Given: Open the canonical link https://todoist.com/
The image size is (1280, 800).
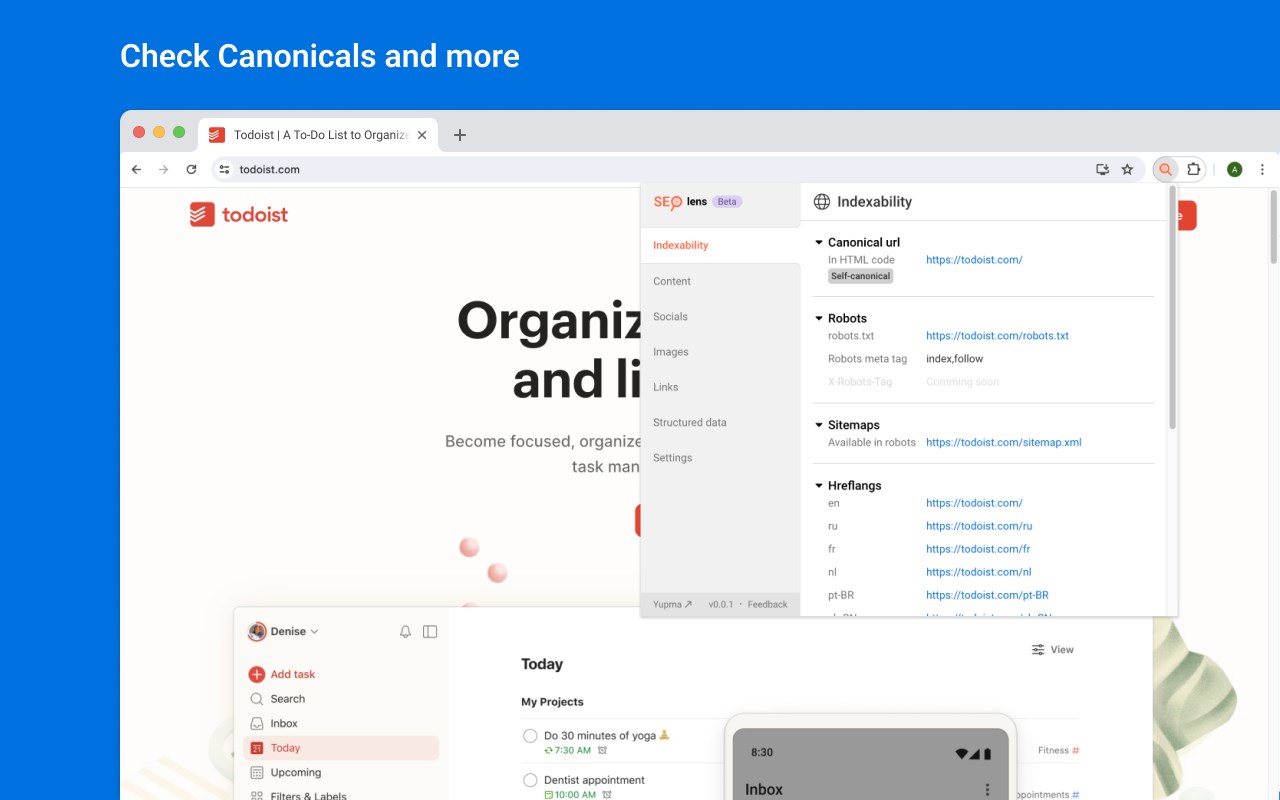Looking at the screenshot, I should pyautogui.click(x=974, y=260).
